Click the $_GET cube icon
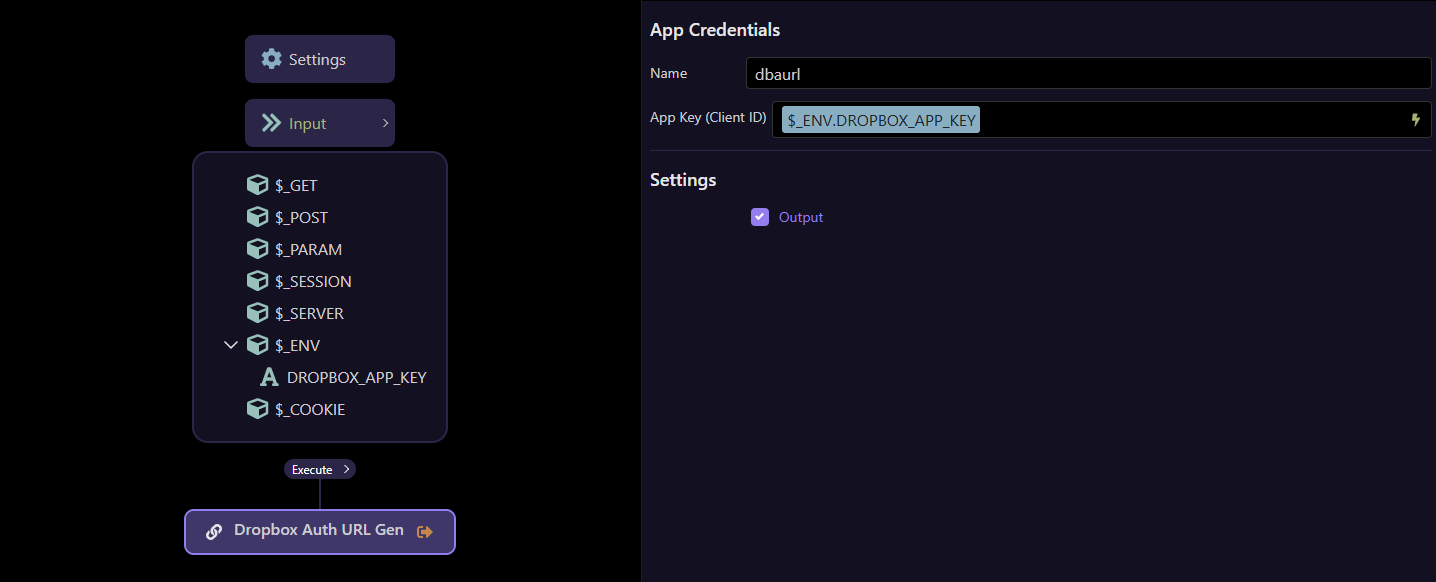 pyautogui.click(x=257, y=185)
